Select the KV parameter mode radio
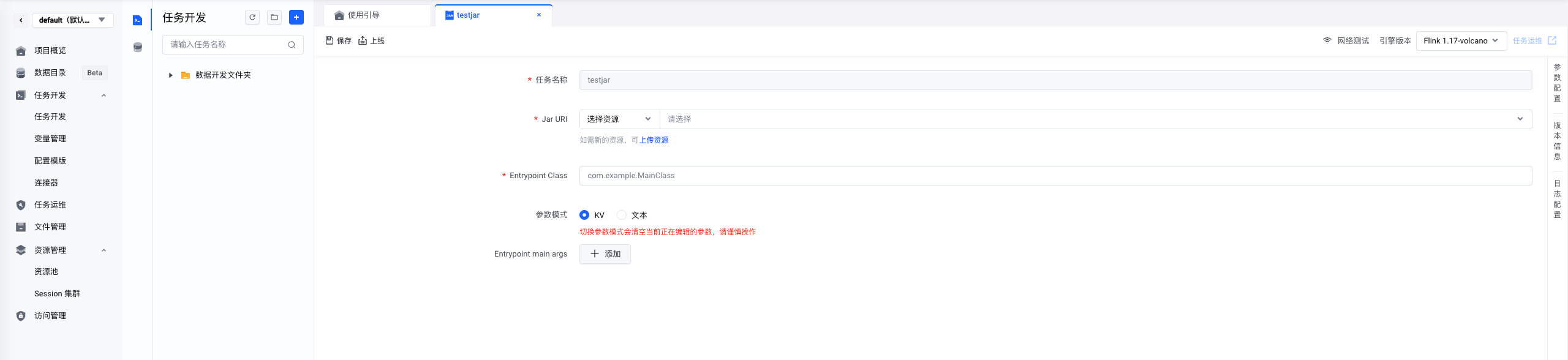1568x360 pixels. pos(584,215)
